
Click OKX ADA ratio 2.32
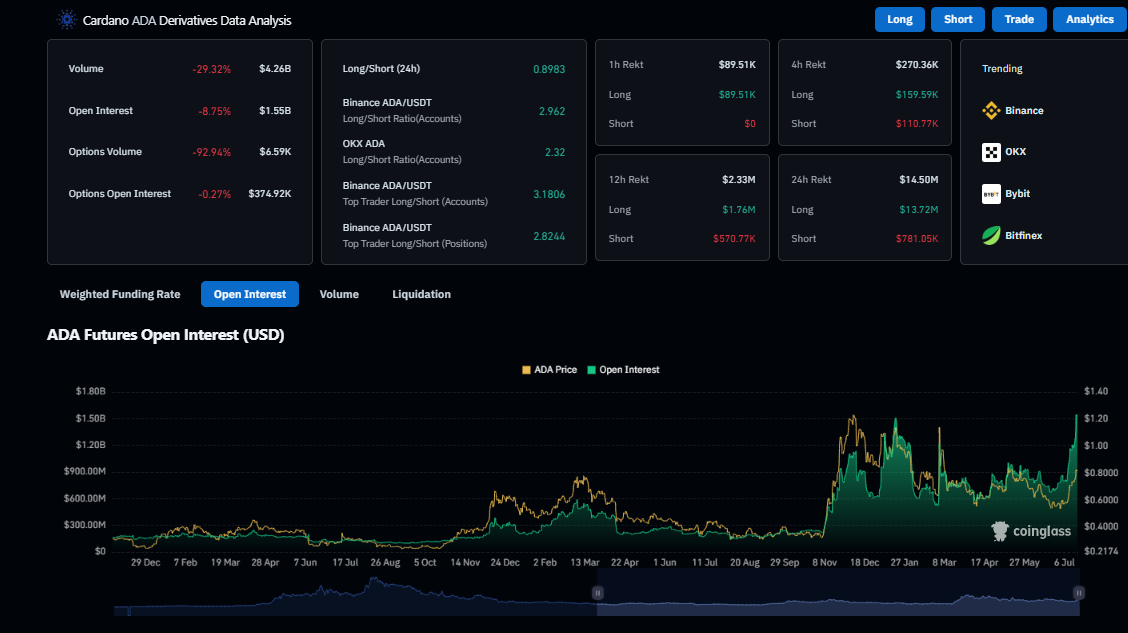click(x=555, y=152)
